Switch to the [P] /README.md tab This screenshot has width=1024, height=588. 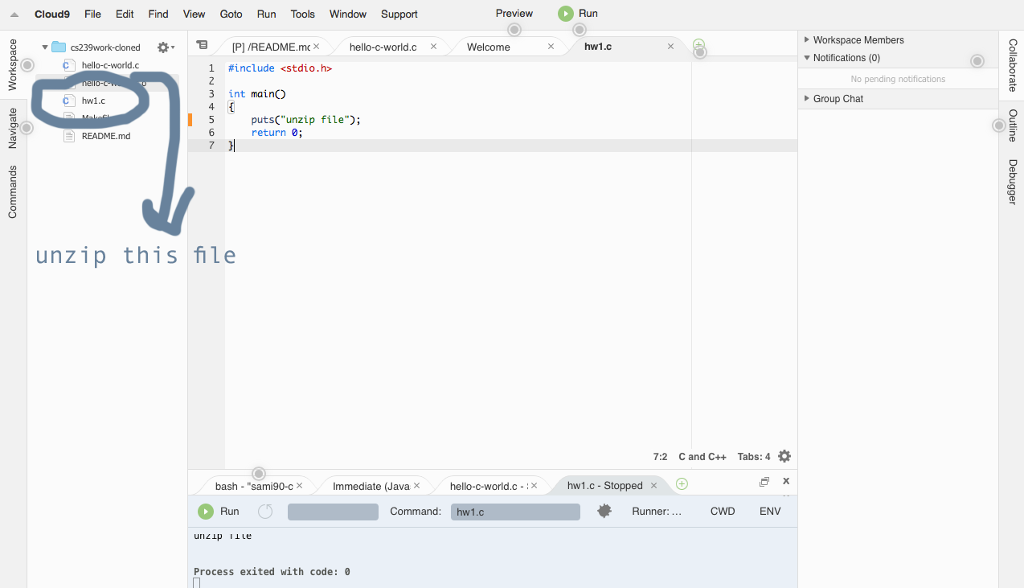270,47
